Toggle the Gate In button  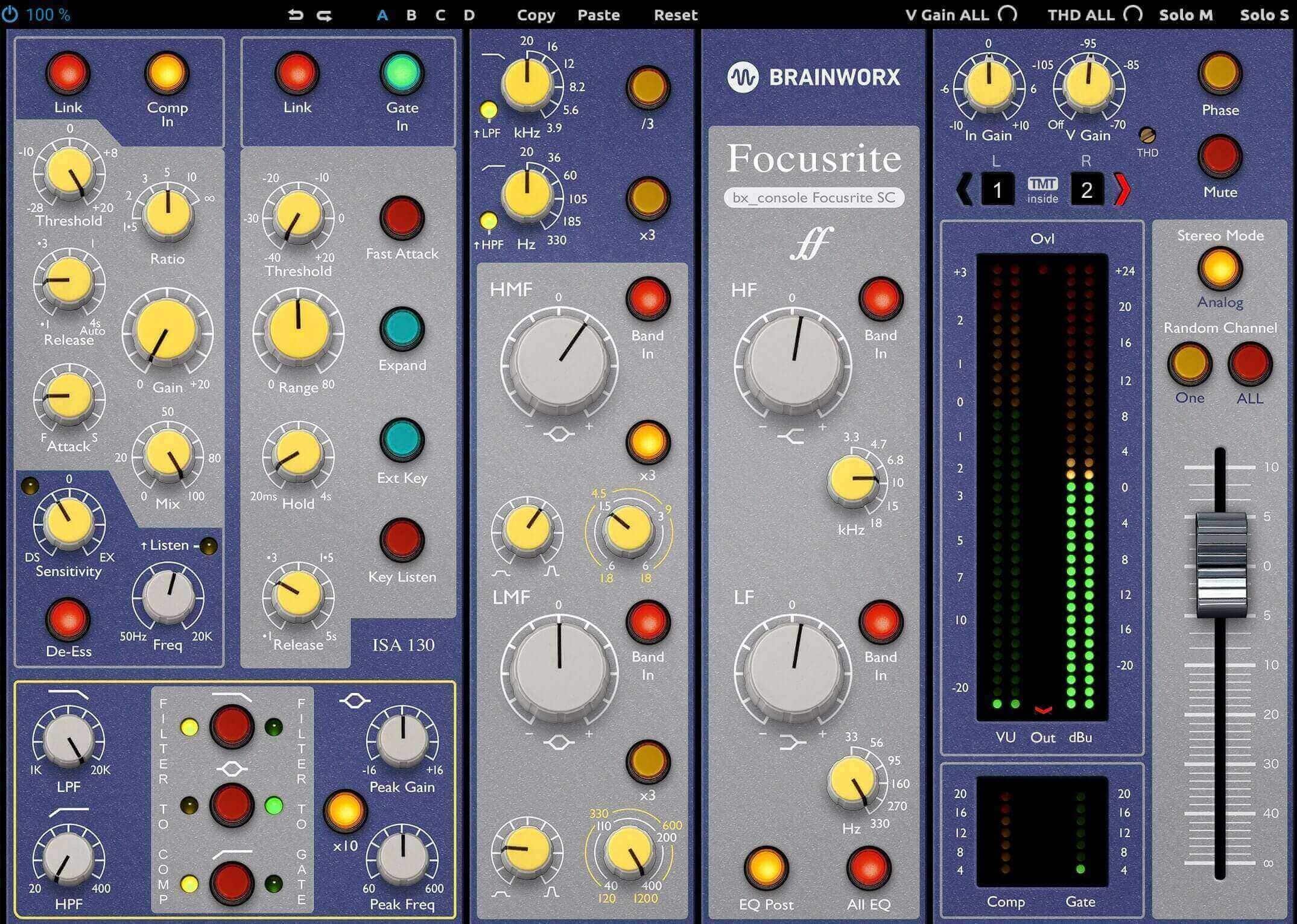coord(402,73)
